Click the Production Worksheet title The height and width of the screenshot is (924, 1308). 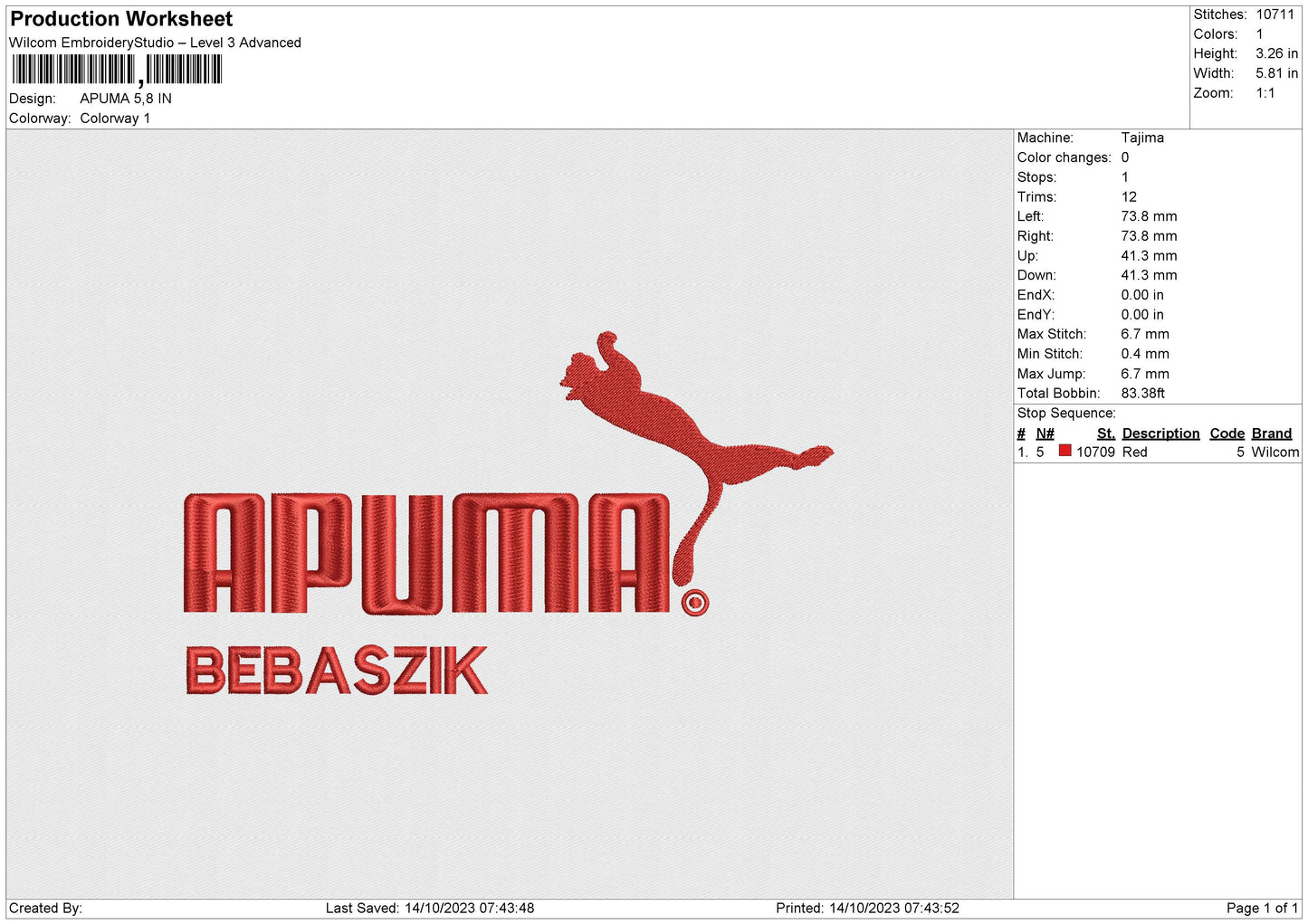click(121, 19)
